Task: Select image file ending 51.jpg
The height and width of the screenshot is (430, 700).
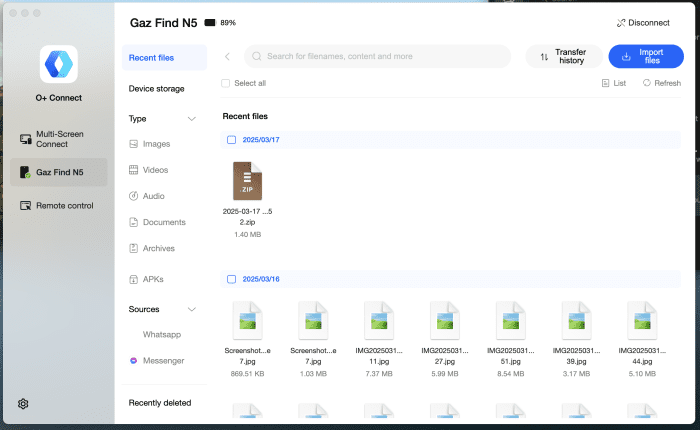Action: click(510, 321)
